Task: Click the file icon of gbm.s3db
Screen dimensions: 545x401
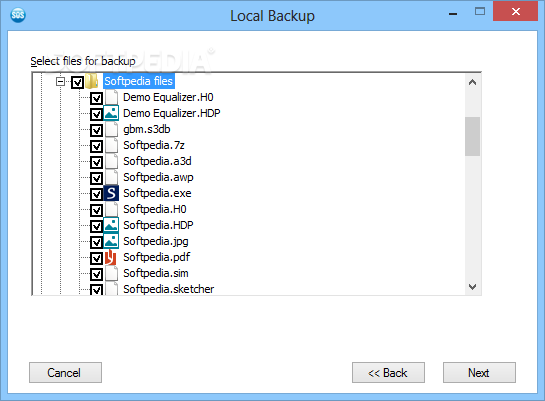Action: [x=111, y=129]
